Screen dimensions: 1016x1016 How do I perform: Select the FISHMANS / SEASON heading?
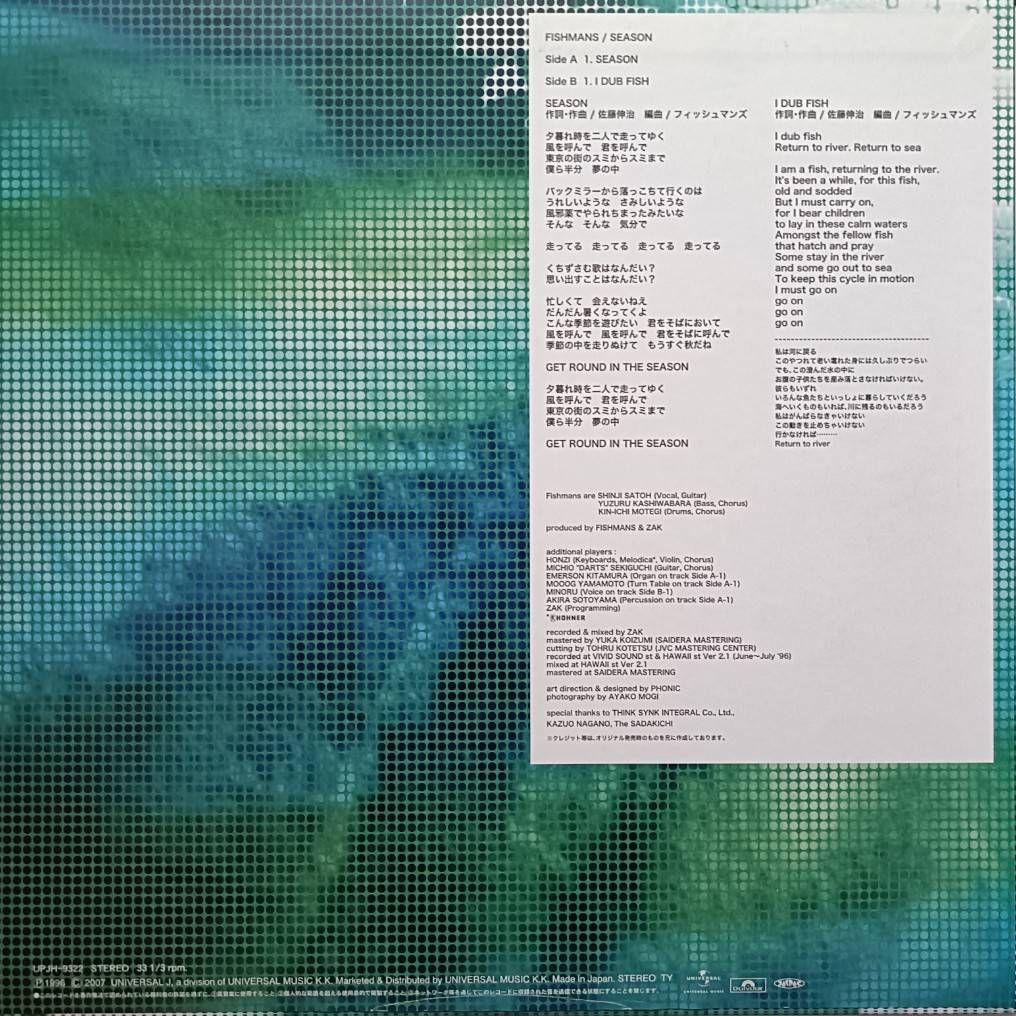tap(598, 38)
